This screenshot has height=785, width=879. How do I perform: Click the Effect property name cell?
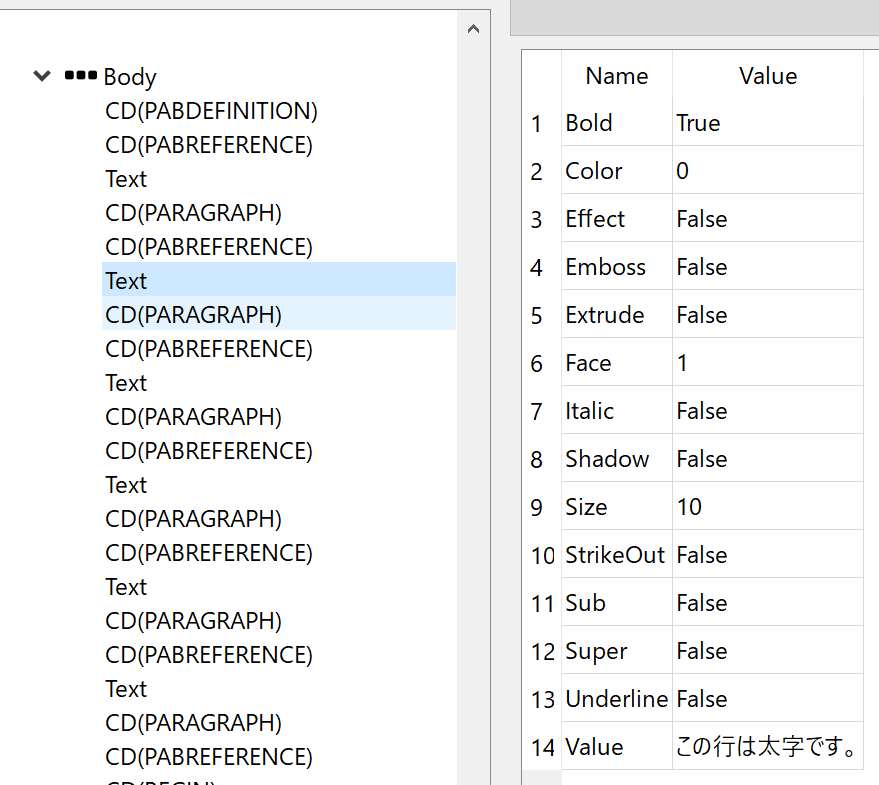(x=617, y=219)
